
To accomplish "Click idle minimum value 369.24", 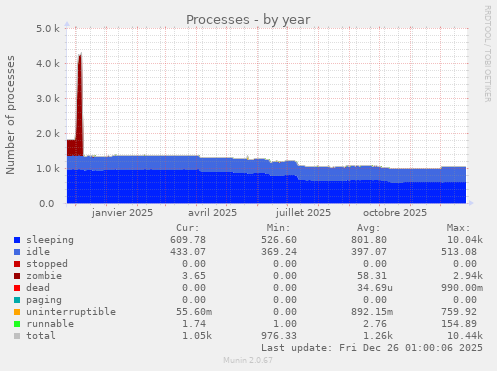I will (x=279, y=252).
